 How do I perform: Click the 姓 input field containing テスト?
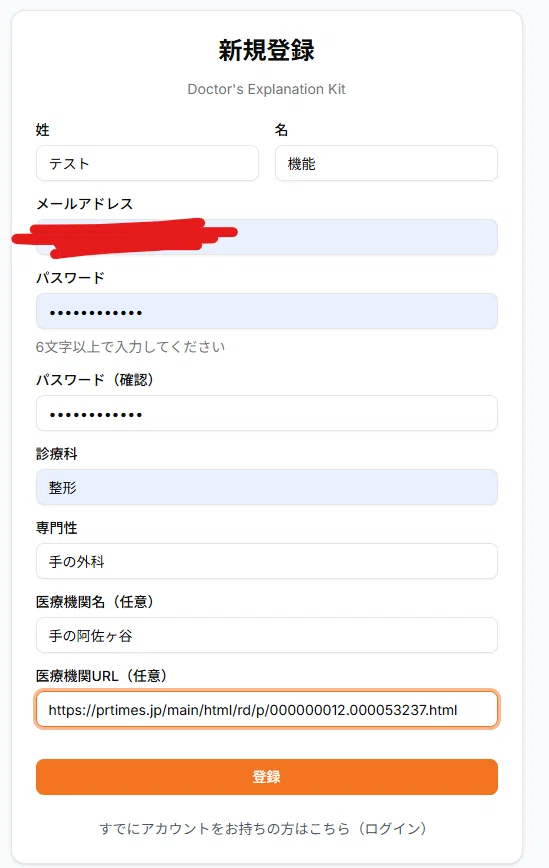point(147,163)
